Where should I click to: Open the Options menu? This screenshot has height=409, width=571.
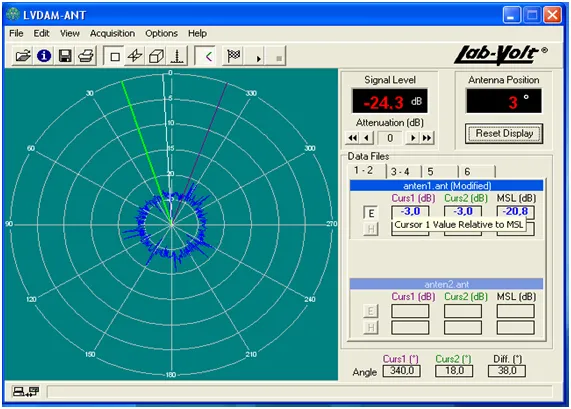pyautogui.click(x=161, y=34)
